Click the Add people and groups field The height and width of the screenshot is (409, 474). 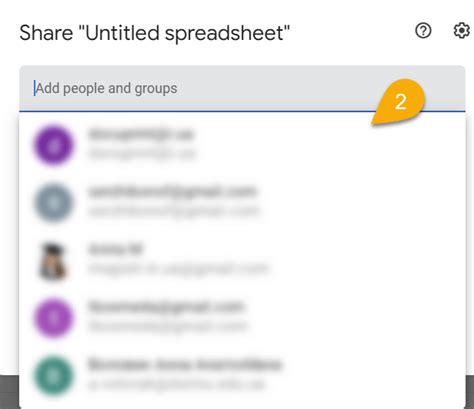(242, 89)
